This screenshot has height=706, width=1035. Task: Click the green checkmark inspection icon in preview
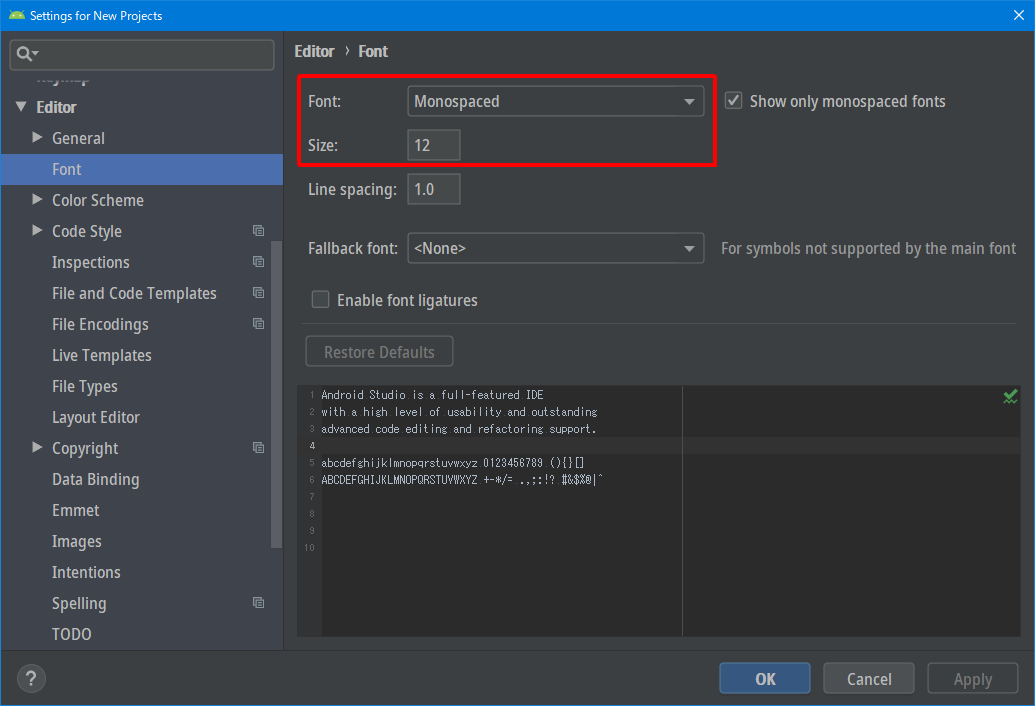tap(1010, 397)
